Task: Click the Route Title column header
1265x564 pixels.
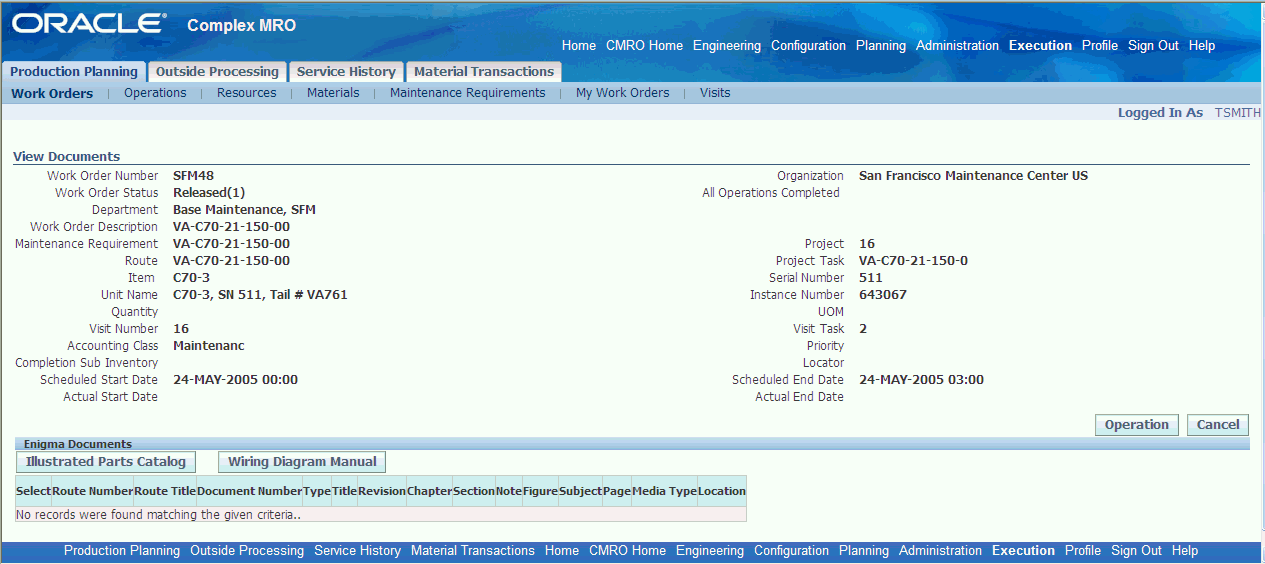Action: pyautogui.click(x=165, y=491)
